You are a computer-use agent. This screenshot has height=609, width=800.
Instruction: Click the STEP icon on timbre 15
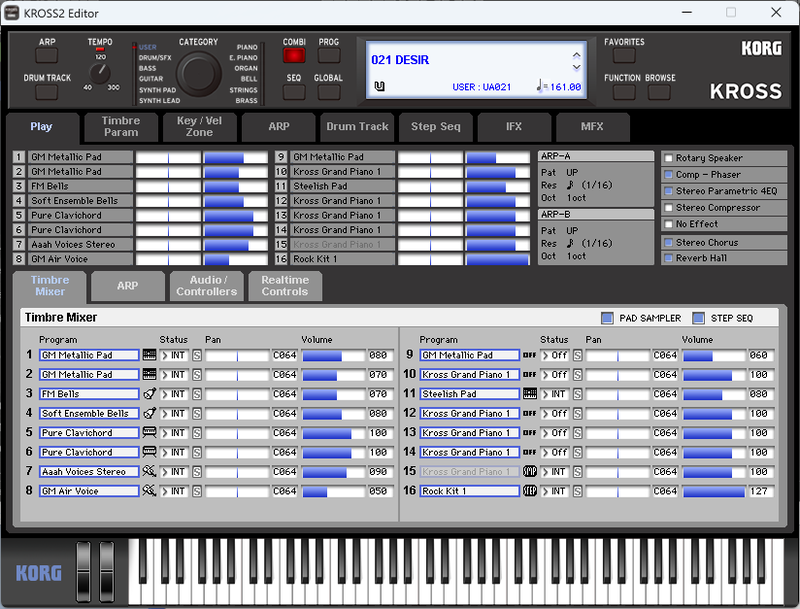pyautogui.click(x=530, y=471)
